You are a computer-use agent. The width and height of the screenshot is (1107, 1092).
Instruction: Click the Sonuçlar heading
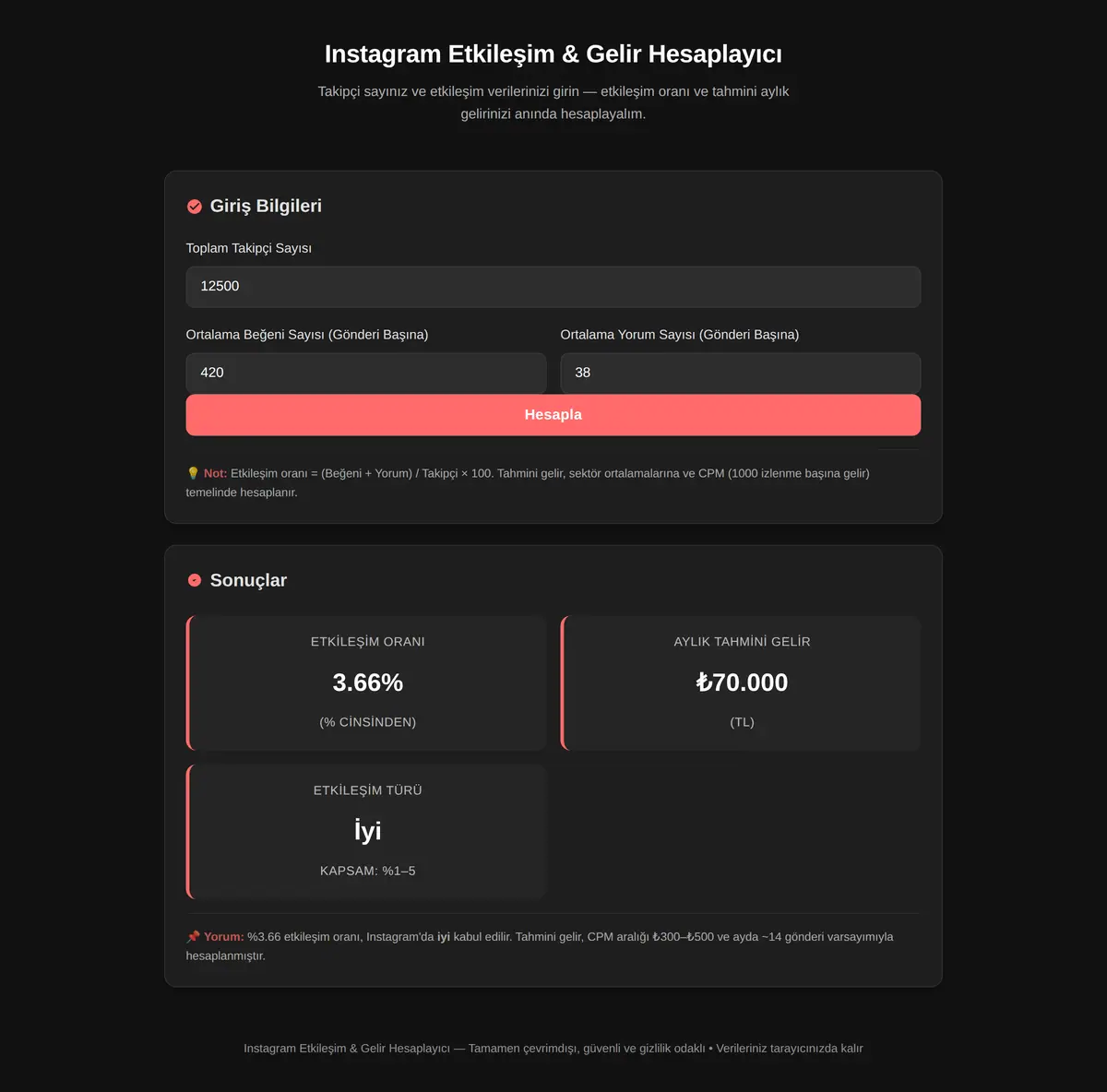248,580
